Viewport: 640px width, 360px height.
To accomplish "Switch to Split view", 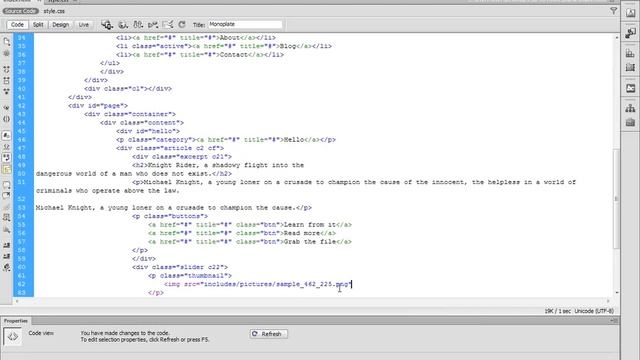I will tap(38, 25).
